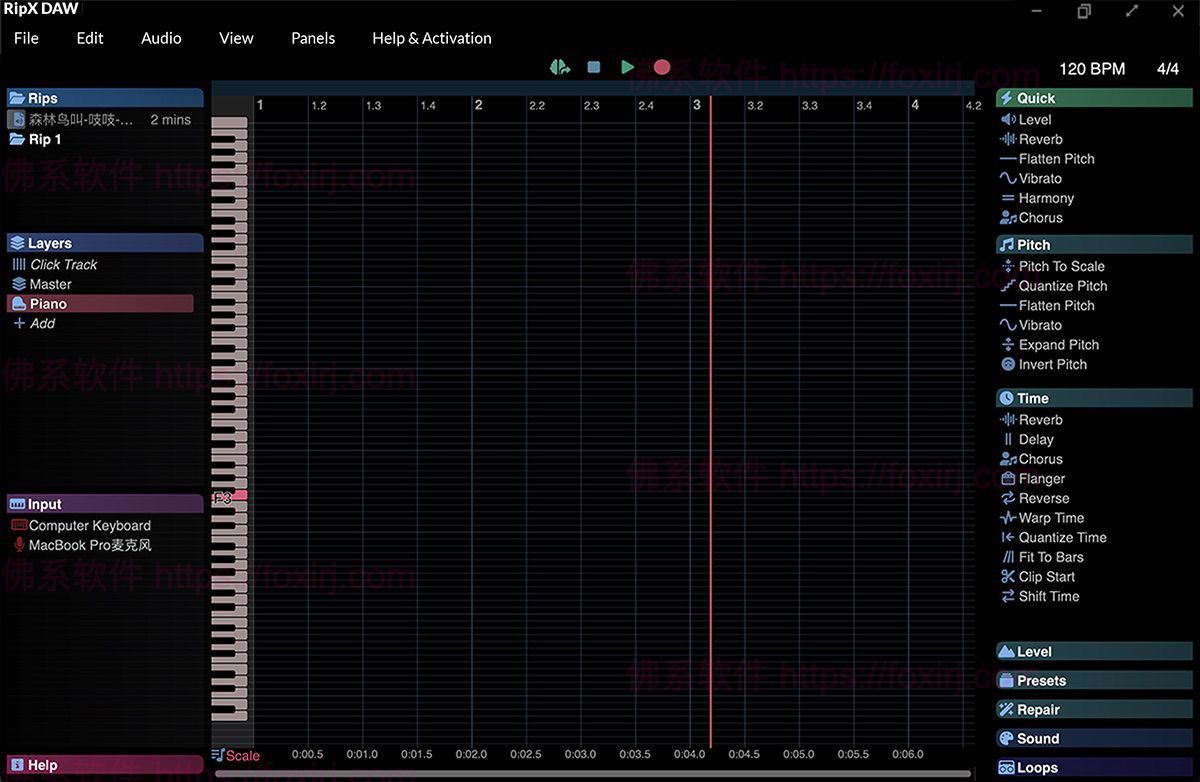This screenshot has width=1200, height=782.
Task: Toggle MacBook Pro microphone input
Action: [89, 546]
